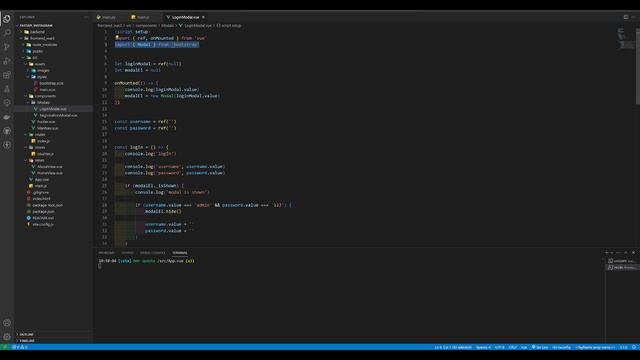Open Explorer panel more actions ellipsis
640x360 pixels.
click(x=86, y=17)
